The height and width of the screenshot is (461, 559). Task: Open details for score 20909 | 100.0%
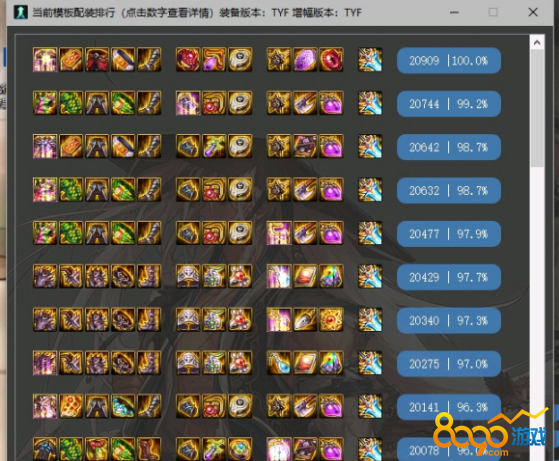pos(449,60)
